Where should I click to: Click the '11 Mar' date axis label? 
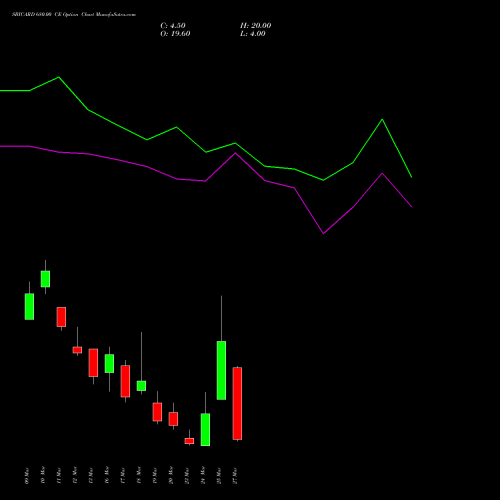(59, 476)
